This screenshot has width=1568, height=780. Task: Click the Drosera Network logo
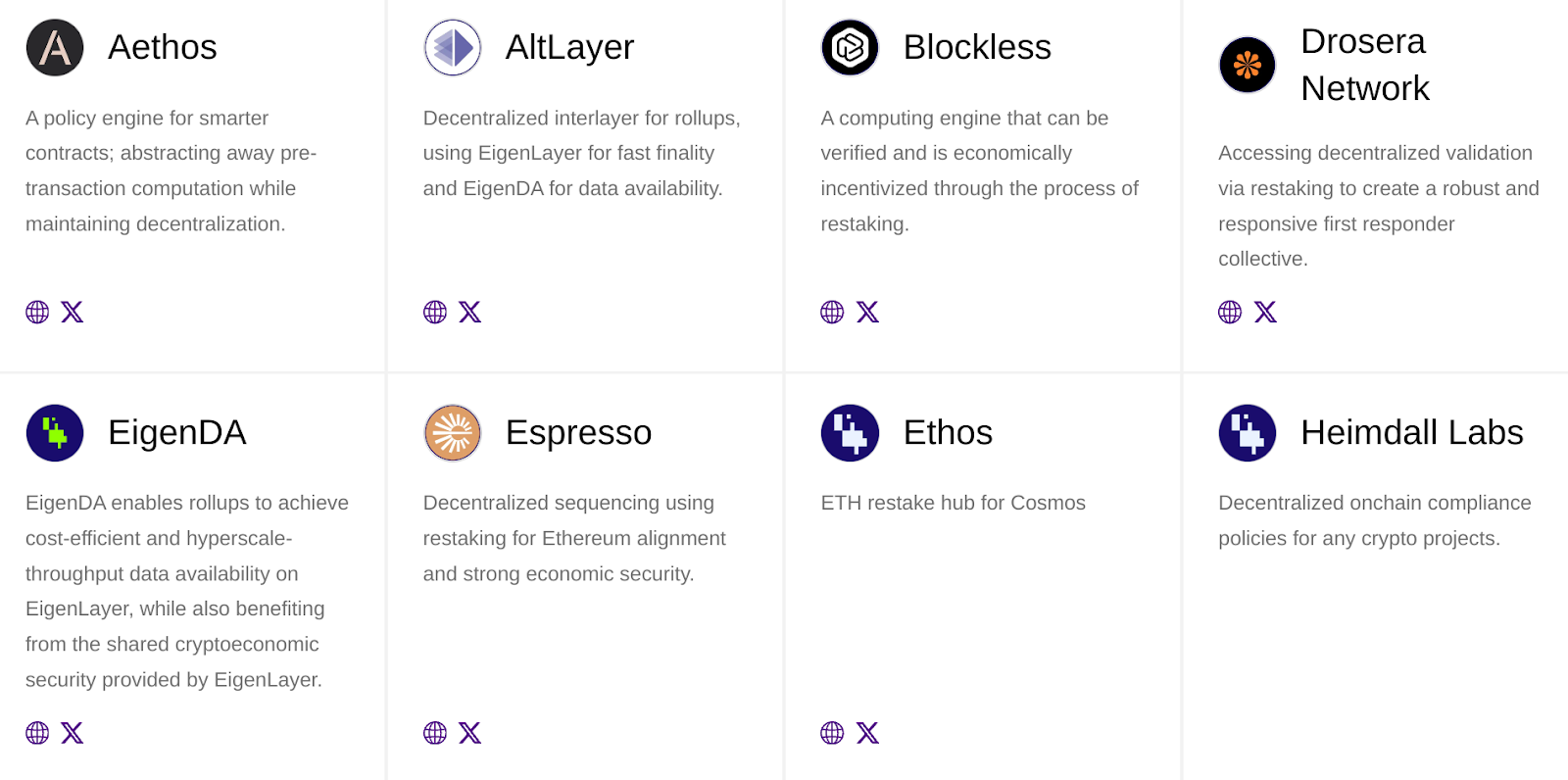(x=1248, y=65)
